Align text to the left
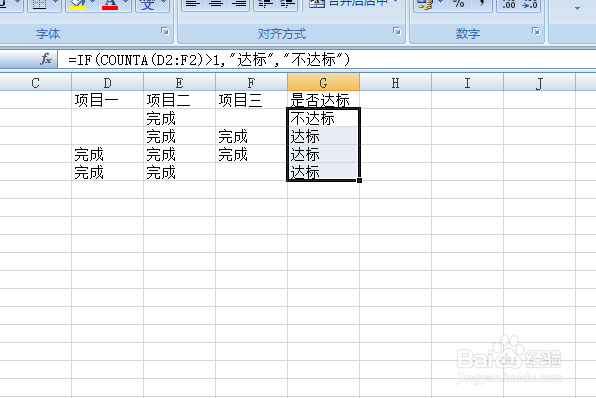This screenshot has height=398, width=596. pos(193,5)
